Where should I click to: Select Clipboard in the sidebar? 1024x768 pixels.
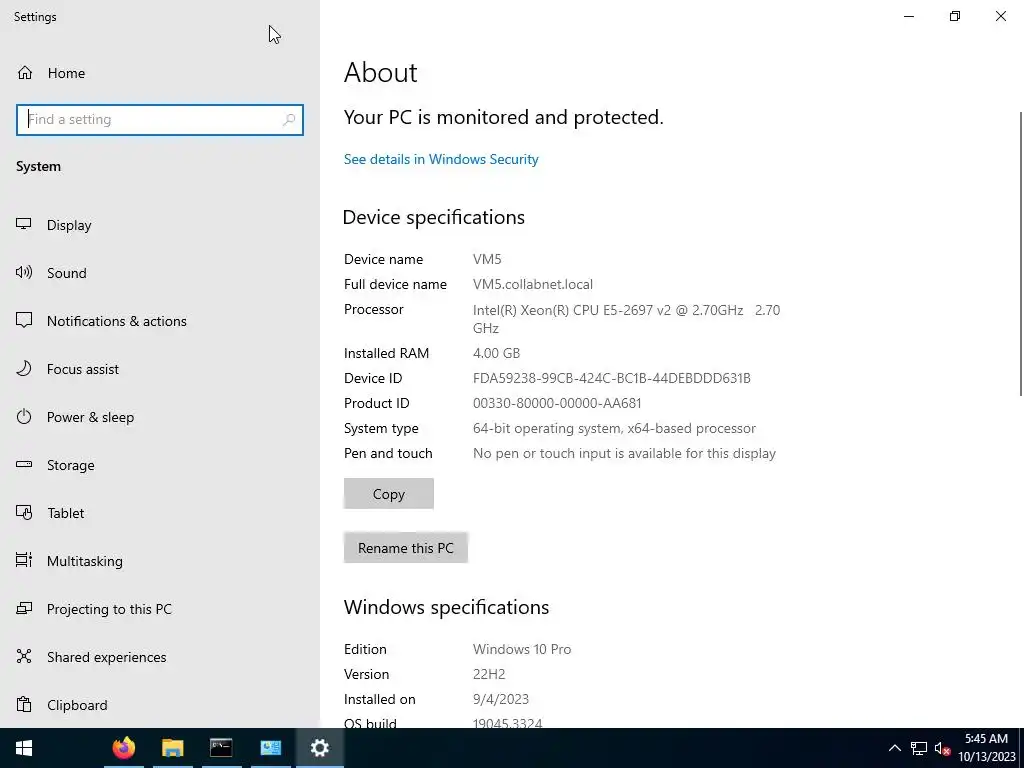click(160, 705)
